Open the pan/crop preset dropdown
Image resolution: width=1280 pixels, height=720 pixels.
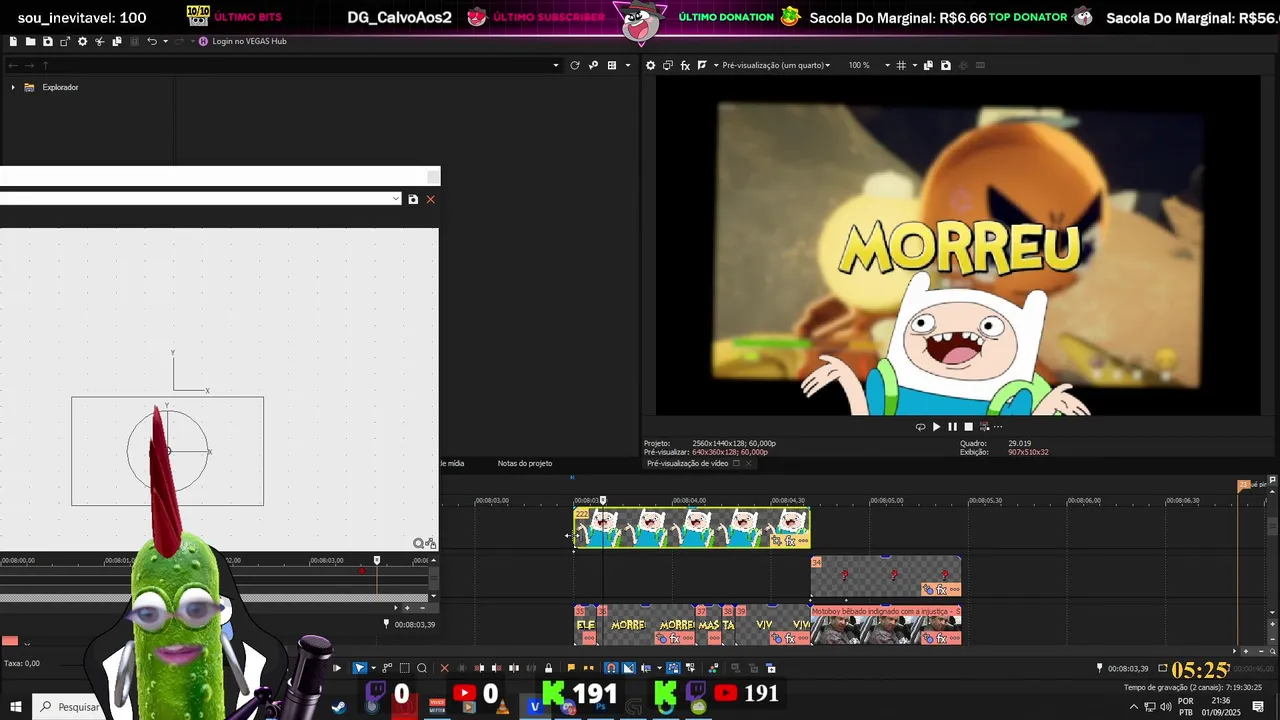tap(396, 199)
